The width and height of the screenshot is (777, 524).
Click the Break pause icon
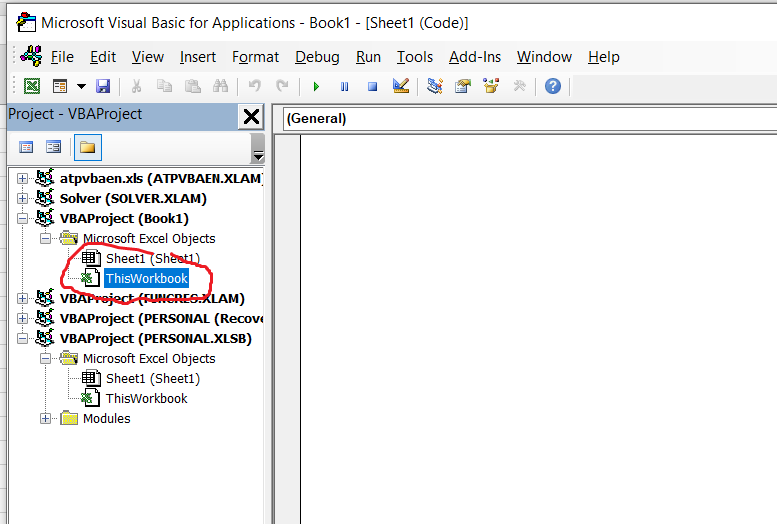click(344, 87)
